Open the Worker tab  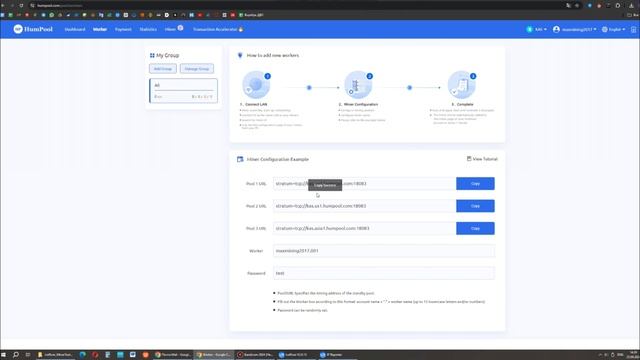[x=100, y=29]
